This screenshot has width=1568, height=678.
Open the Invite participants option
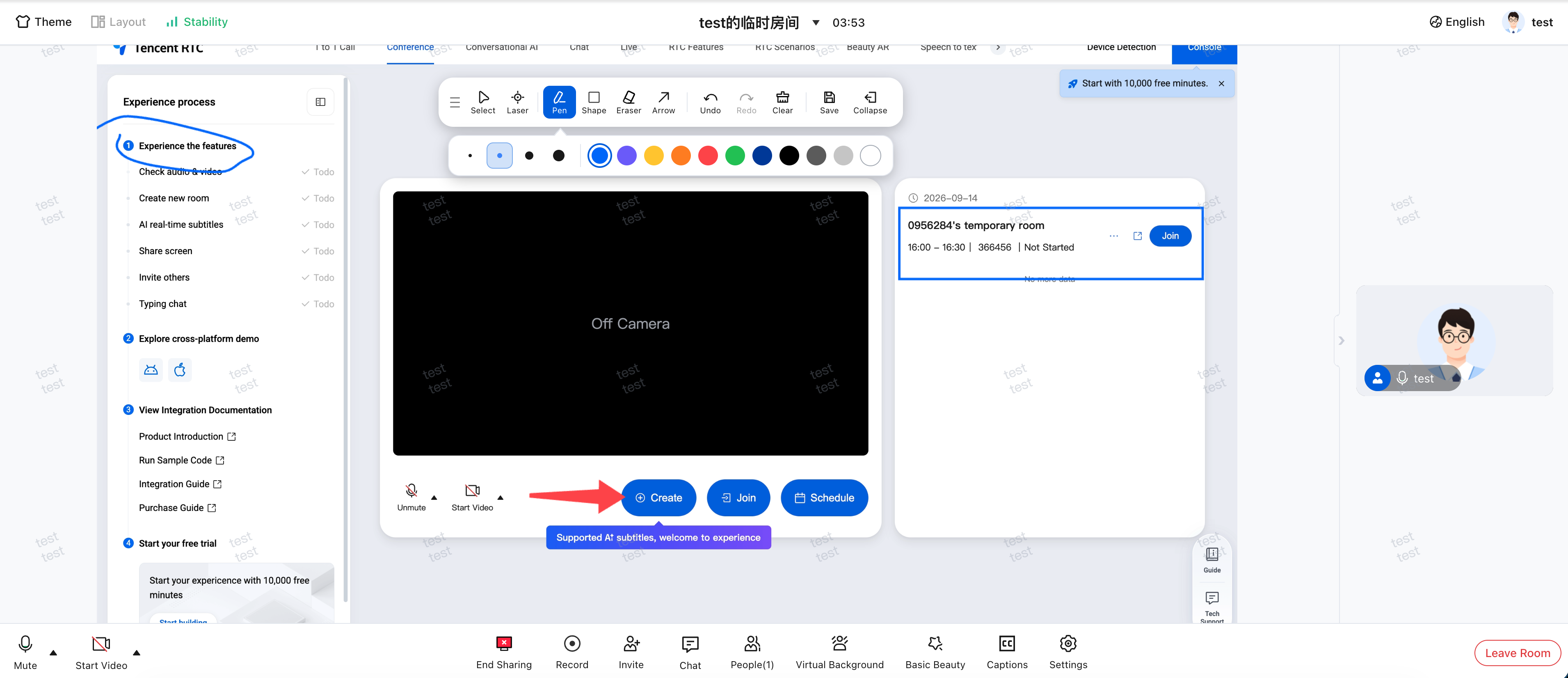point(631,652)
